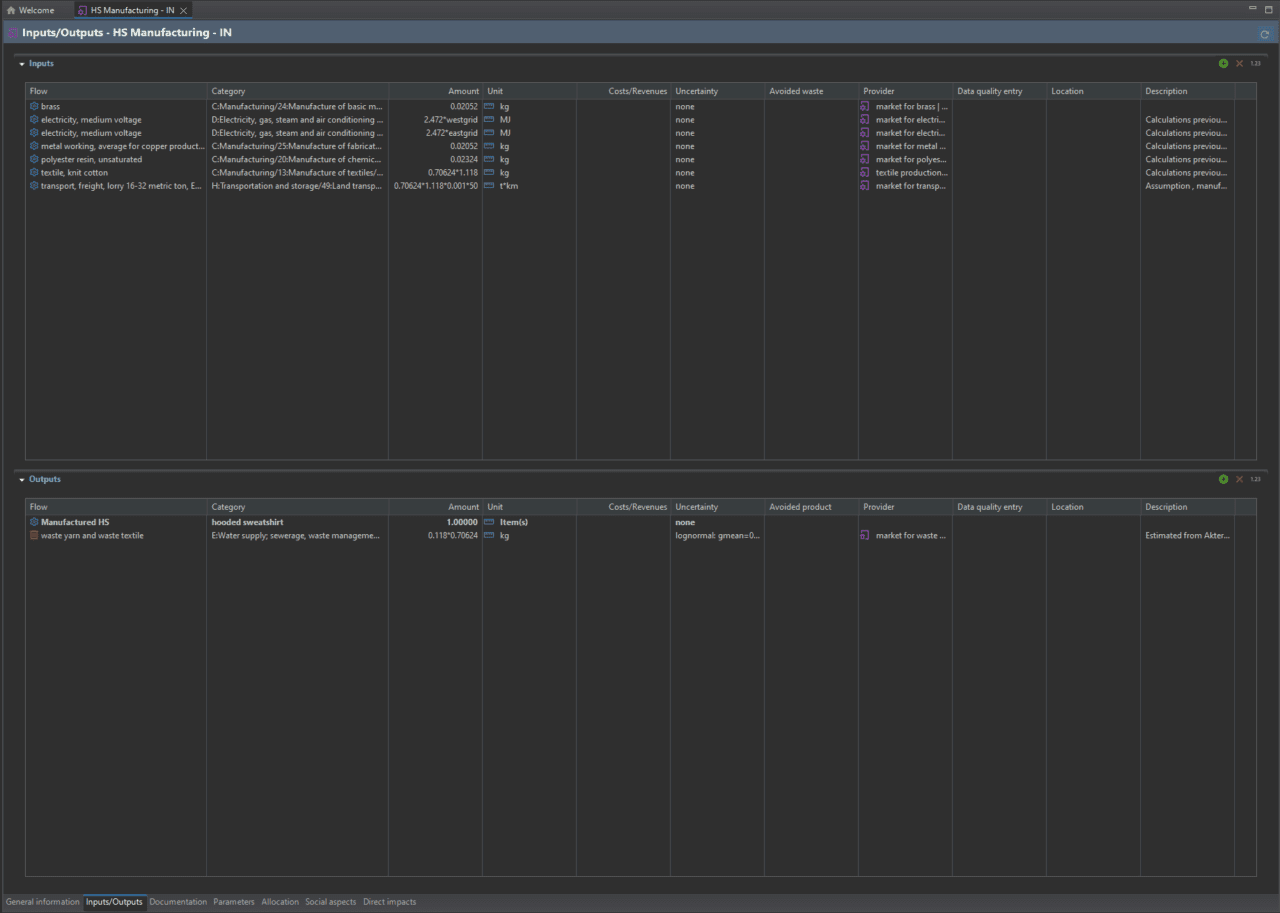Toggle the 1.23 value display in Outputs

1255,479
